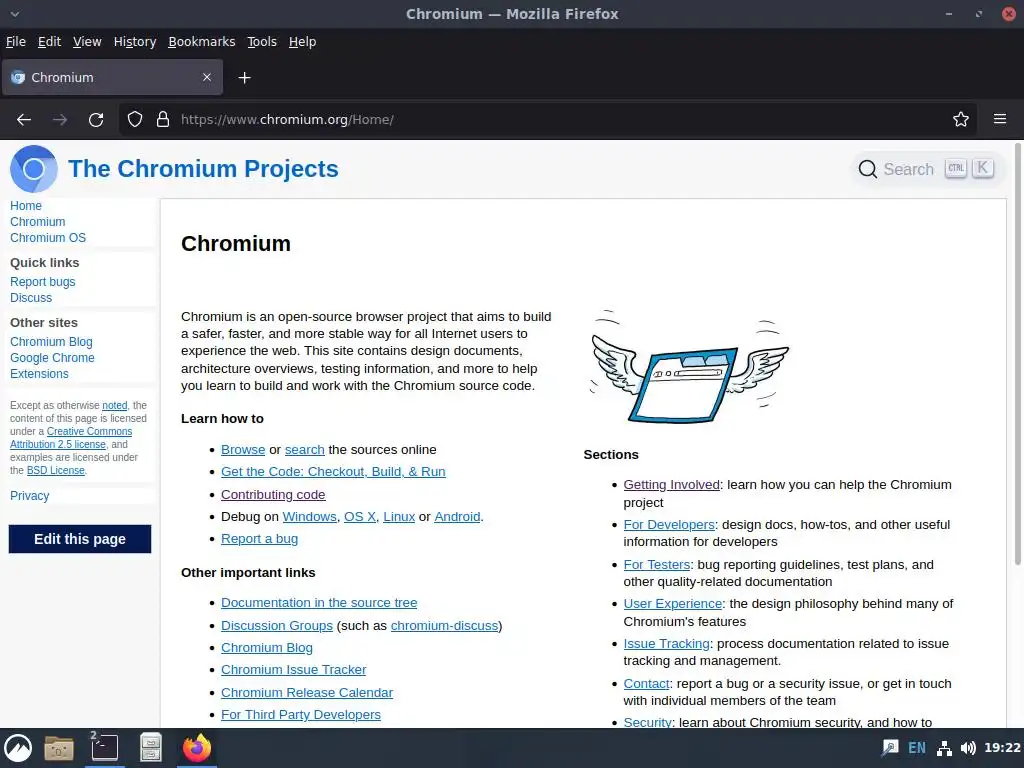This screenshot has width=1024, height=768.
Task: Open Chromium Release Calendar link
Action: 307,692
